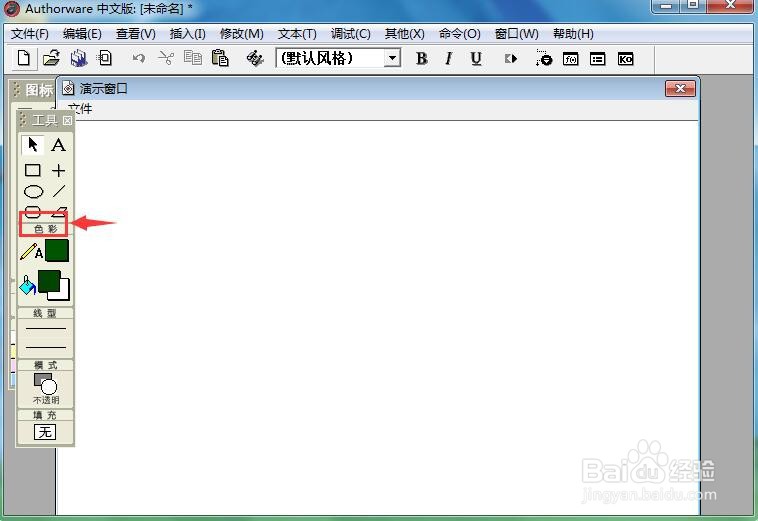Select the straight line plus tool

(x=58, y=170)
